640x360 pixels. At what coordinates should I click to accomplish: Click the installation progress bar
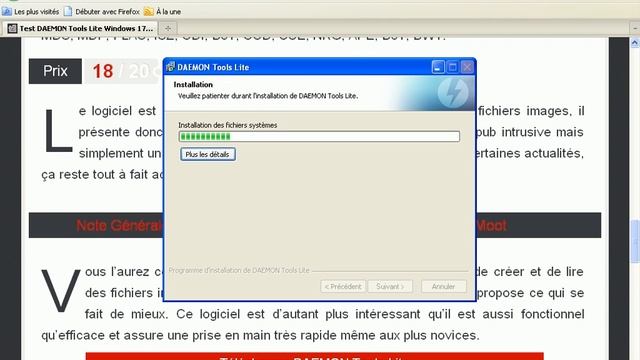click(x=319, y=136)
